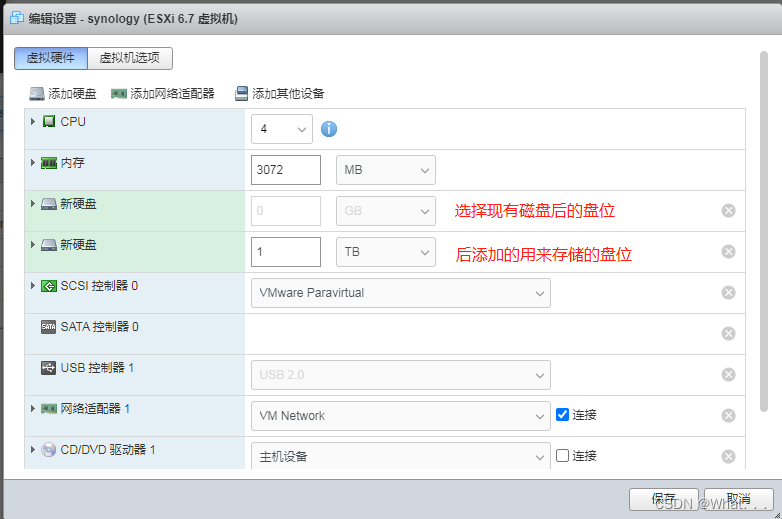The width and height of the screenshot is (782, 519).
Task: Expand SCSI controller 0 row
Action: point(33,285)
